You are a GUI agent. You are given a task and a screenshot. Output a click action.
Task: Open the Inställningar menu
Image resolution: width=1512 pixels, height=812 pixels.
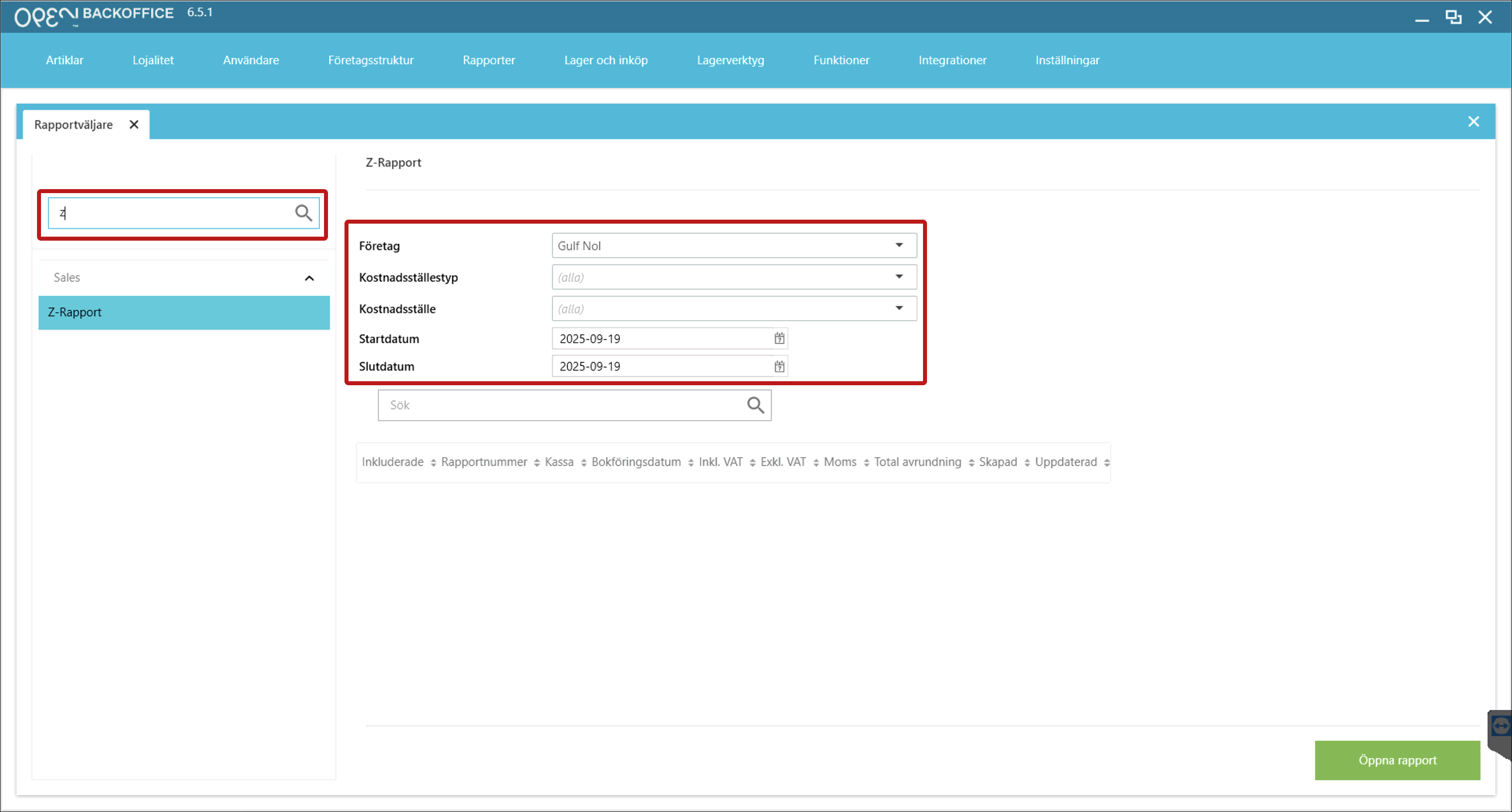1066,60
